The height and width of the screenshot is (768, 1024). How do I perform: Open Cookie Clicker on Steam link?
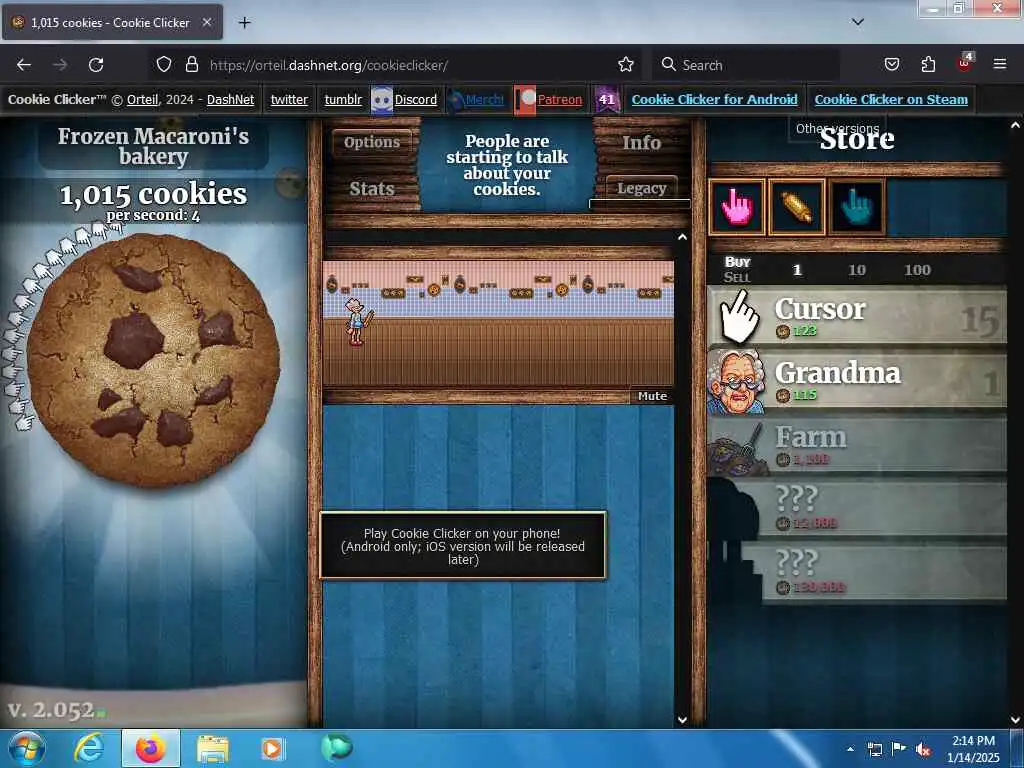click(x=891, y=99)
